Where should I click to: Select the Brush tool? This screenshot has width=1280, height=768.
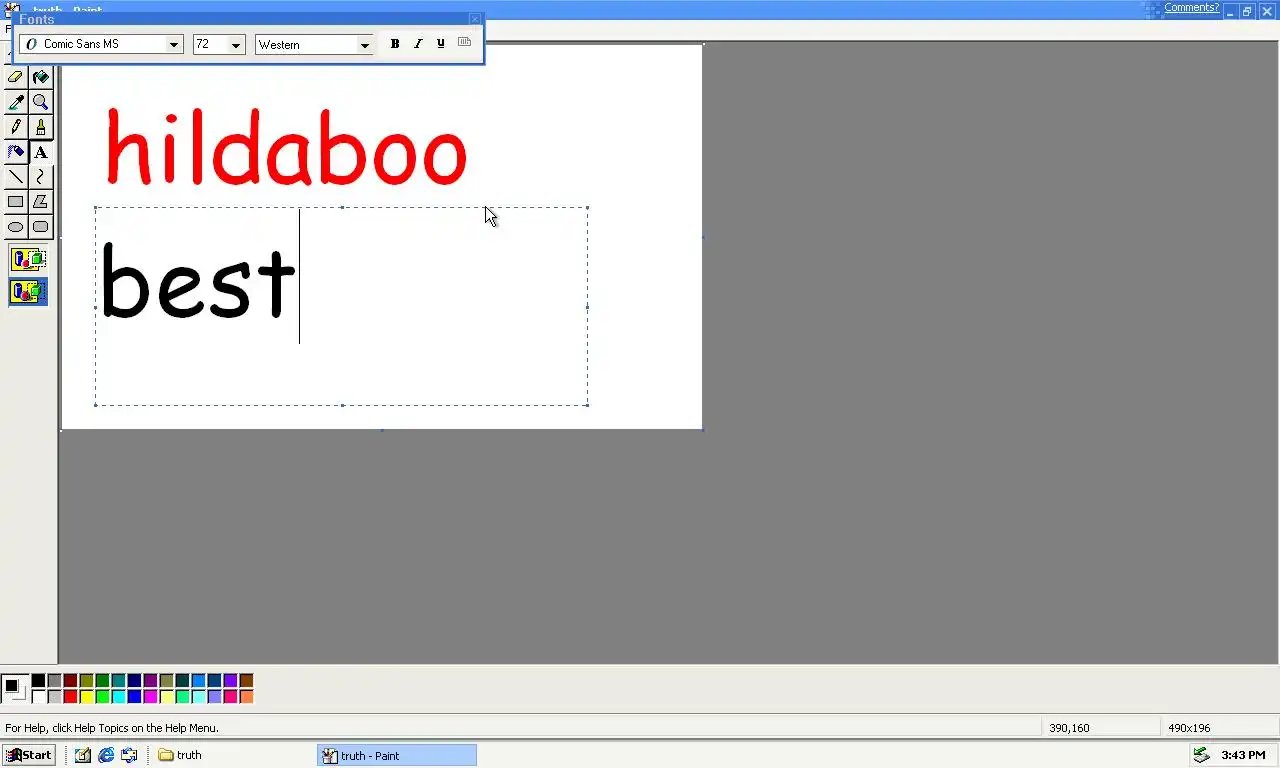tap(40, 127)
